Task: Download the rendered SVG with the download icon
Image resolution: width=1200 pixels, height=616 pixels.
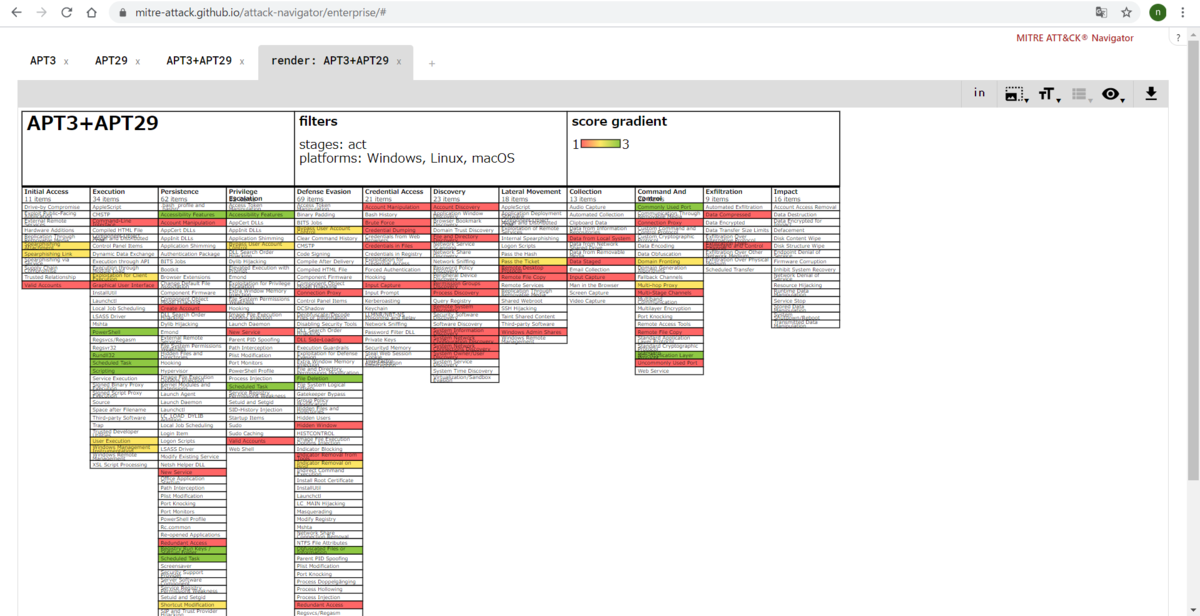Action: [x=1151, y=93]
